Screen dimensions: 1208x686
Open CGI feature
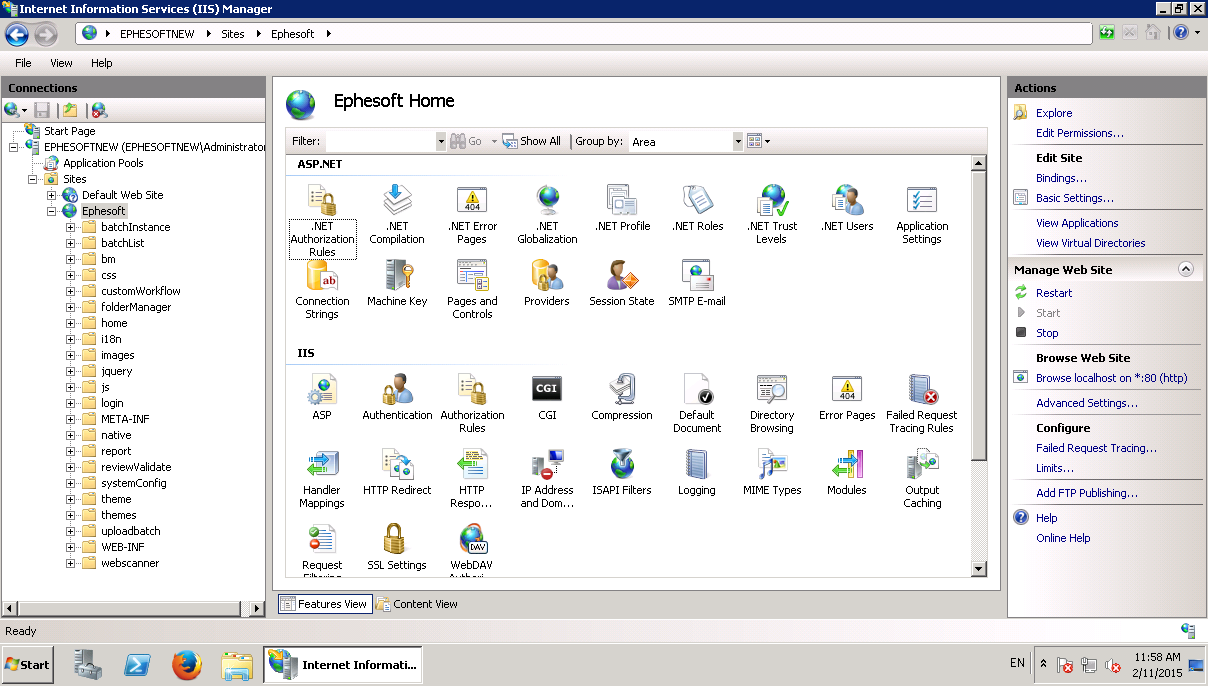click(x=547, y=397)
